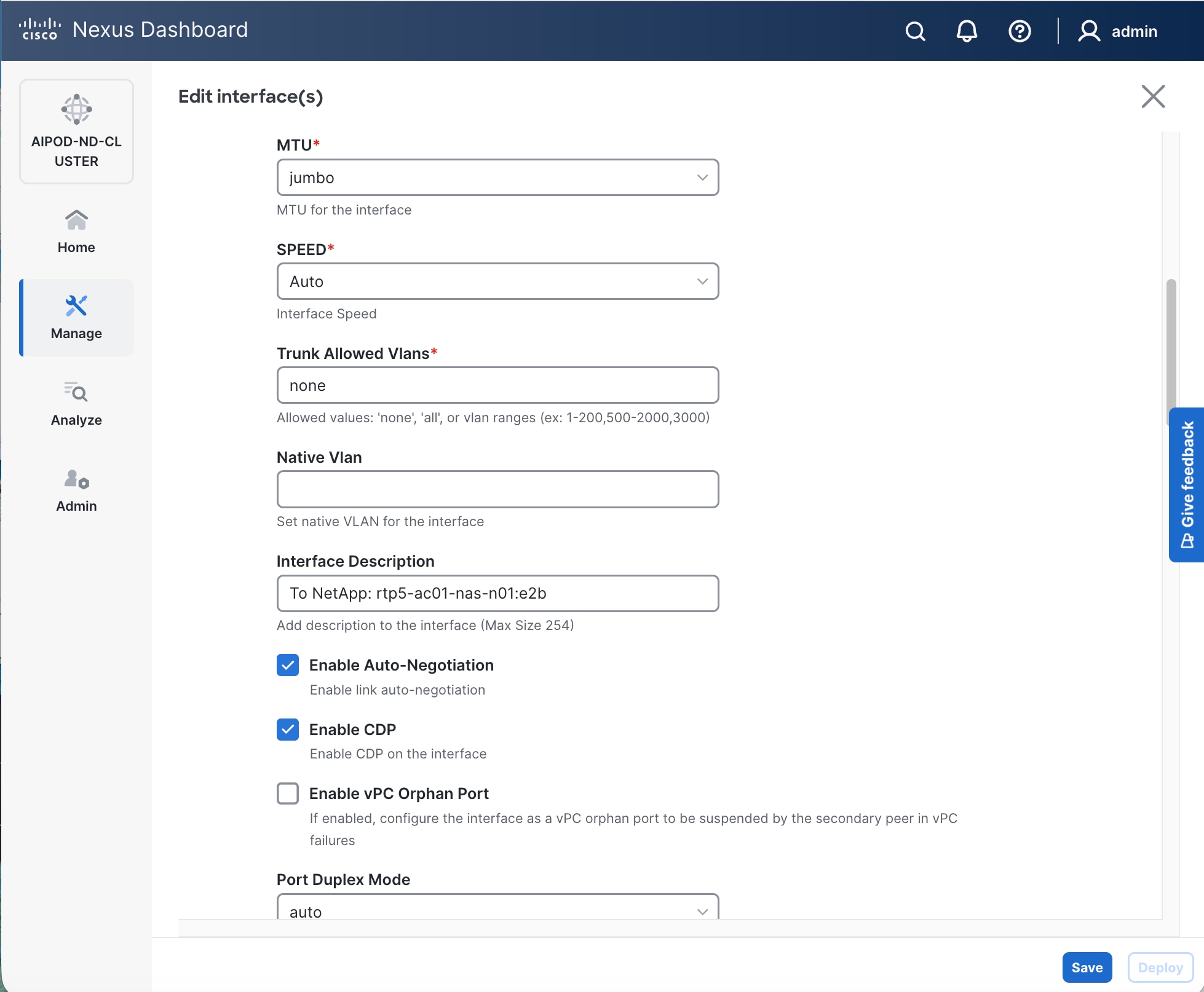The width and height of the screenshot is (1204, 992).
Task: Enable the vPC Orphan Port checkbox
Action: [x=288, y=793]
